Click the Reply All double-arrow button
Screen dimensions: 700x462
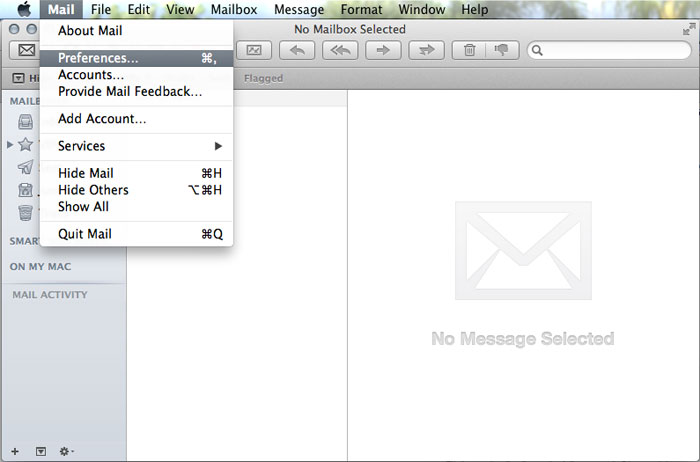pos(340,50)
